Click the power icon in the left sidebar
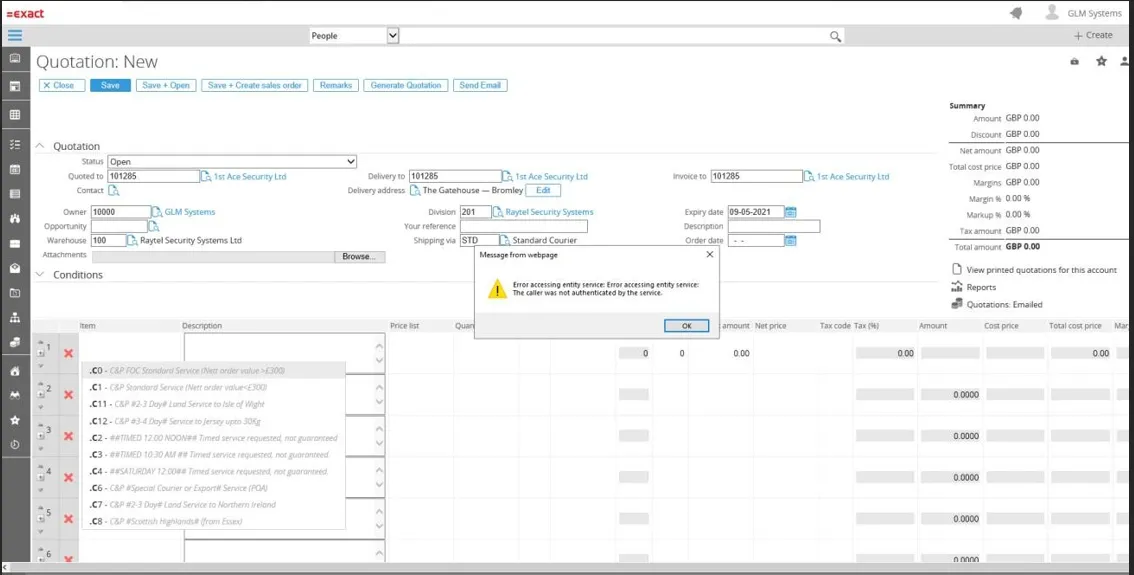1134x575 pixels. 15,445
